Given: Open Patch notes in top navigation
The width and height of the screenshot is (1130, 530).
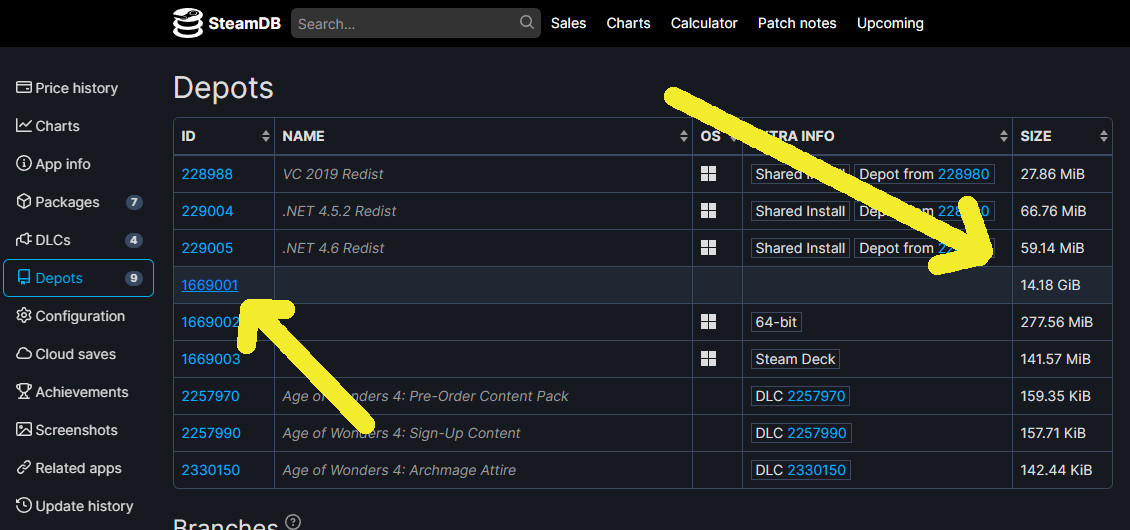Looking at the screenshot, I should pyautogui.click(x=797, y=23).
